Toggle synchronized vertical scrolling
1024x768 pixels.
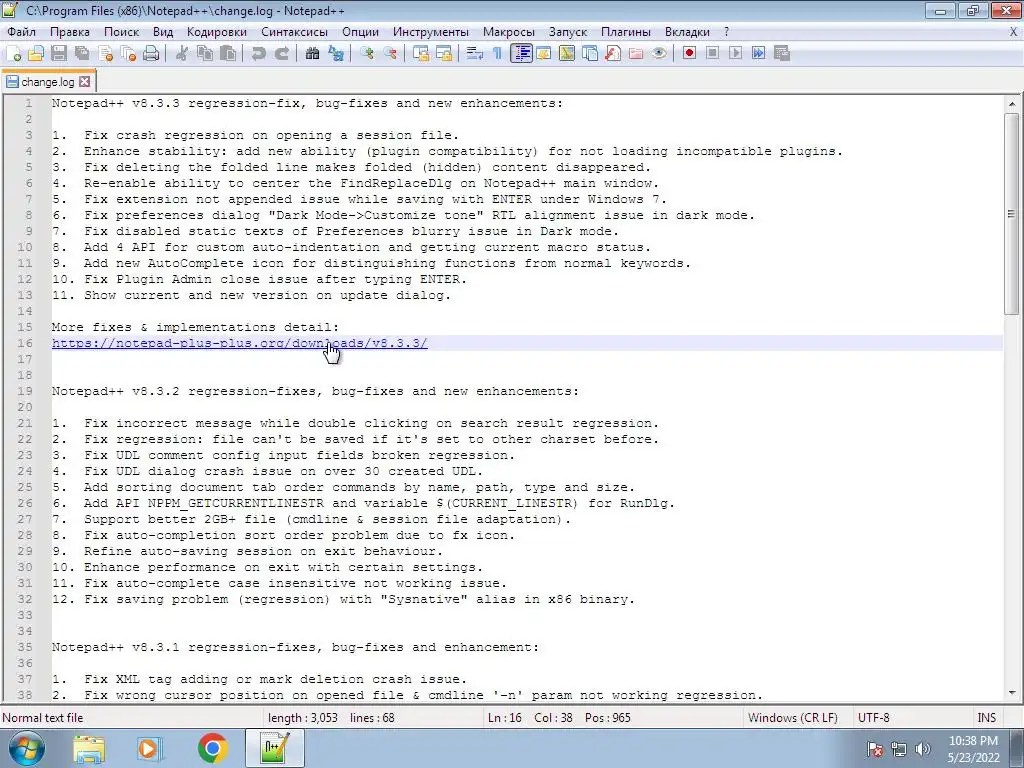coord(421,54)
